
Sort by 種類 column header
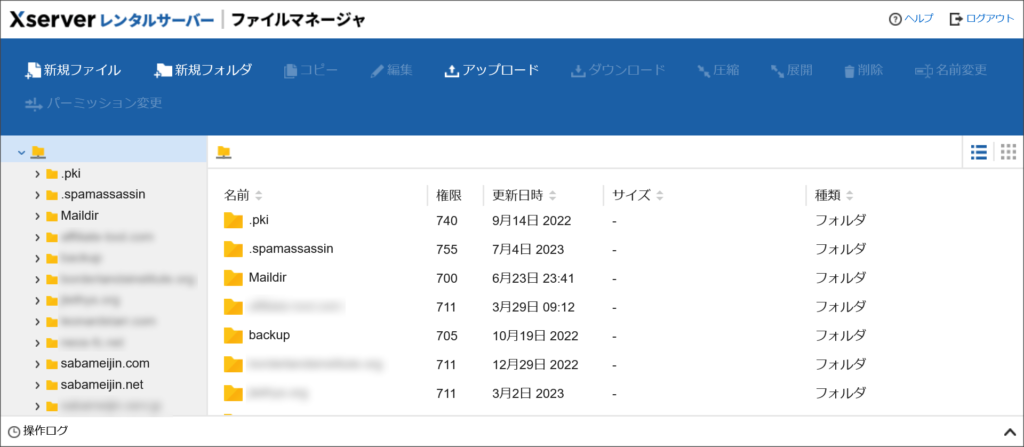tap(834, 195)
